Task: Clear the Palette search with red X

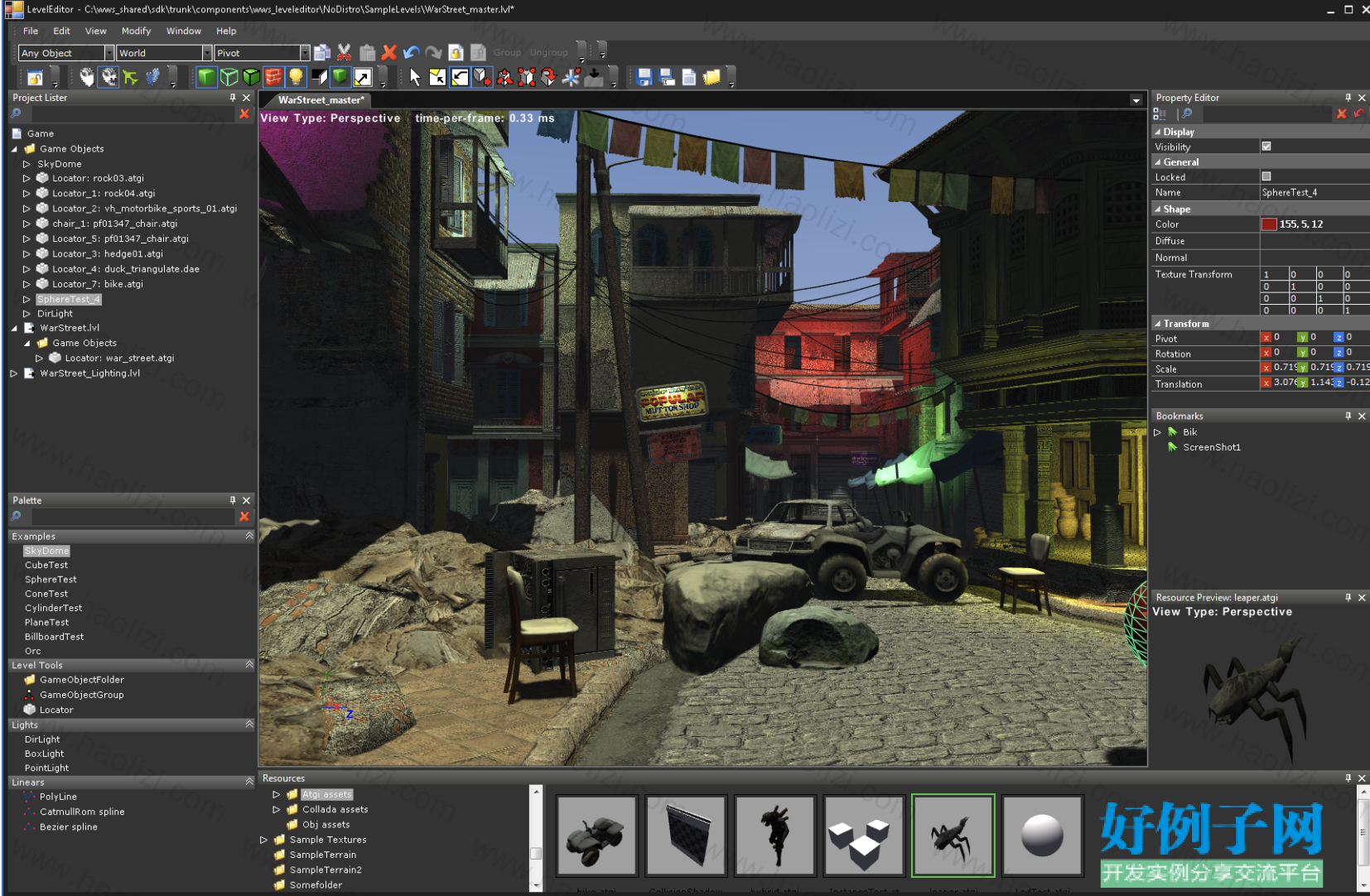Action: (244, 517)
